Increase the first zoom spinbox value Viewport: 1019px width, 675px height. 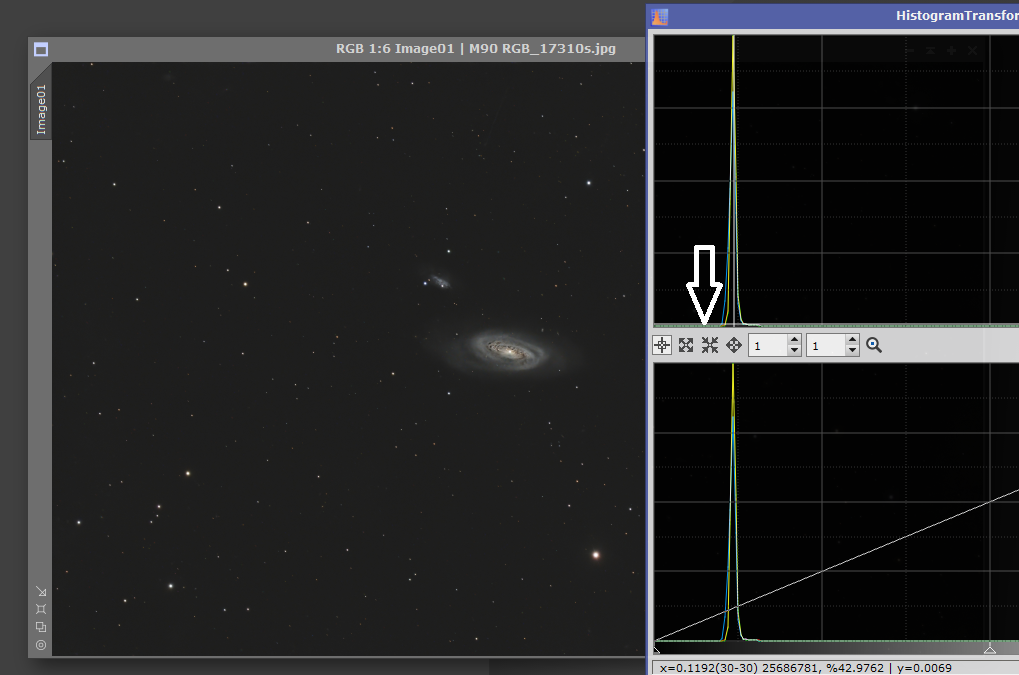794,340
